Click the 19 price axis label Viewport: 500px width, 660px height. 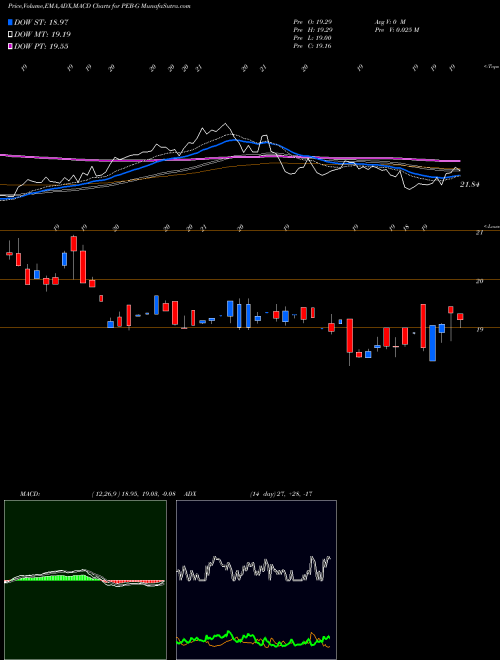tap(479, 330)
